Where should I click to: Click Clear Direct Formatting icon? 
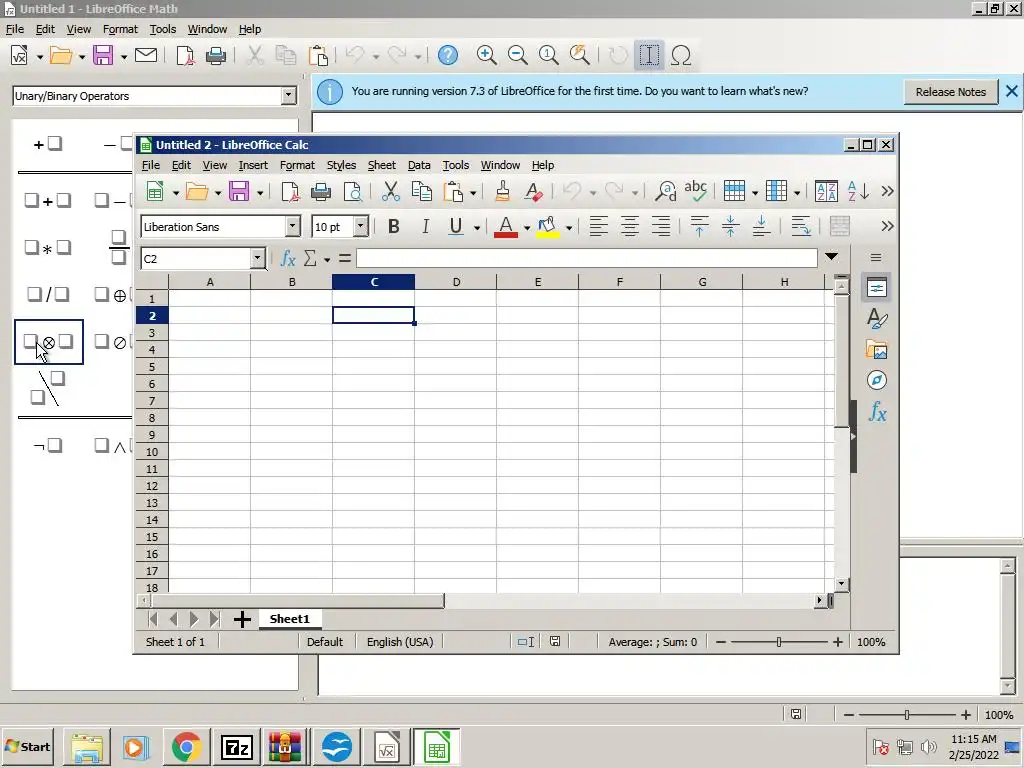click(533, 191)
